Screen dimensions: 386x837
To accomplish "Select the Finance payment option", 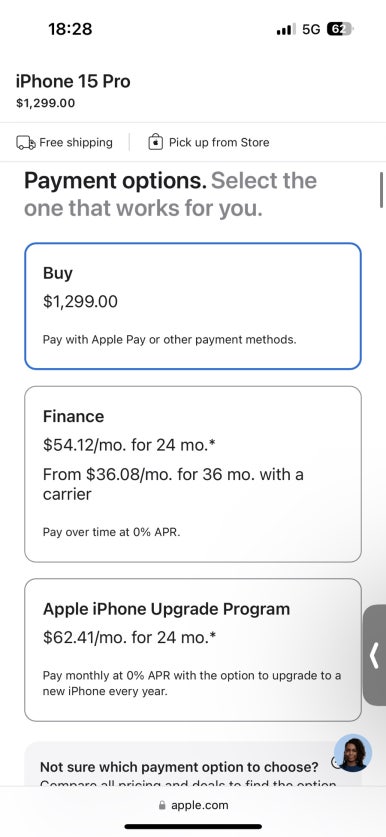I will click(193, 474).
